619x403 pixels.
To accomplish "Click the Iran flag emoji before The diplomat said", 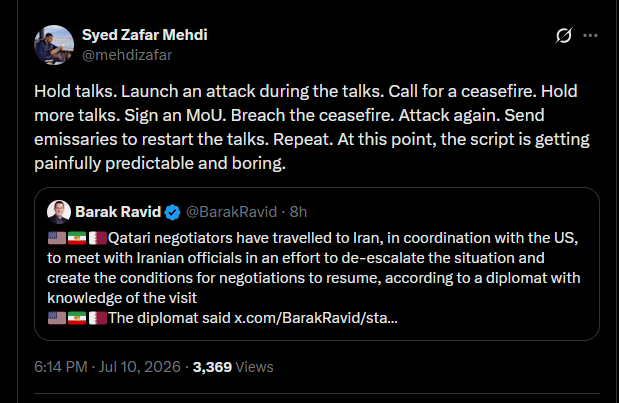I will (77, 318).
